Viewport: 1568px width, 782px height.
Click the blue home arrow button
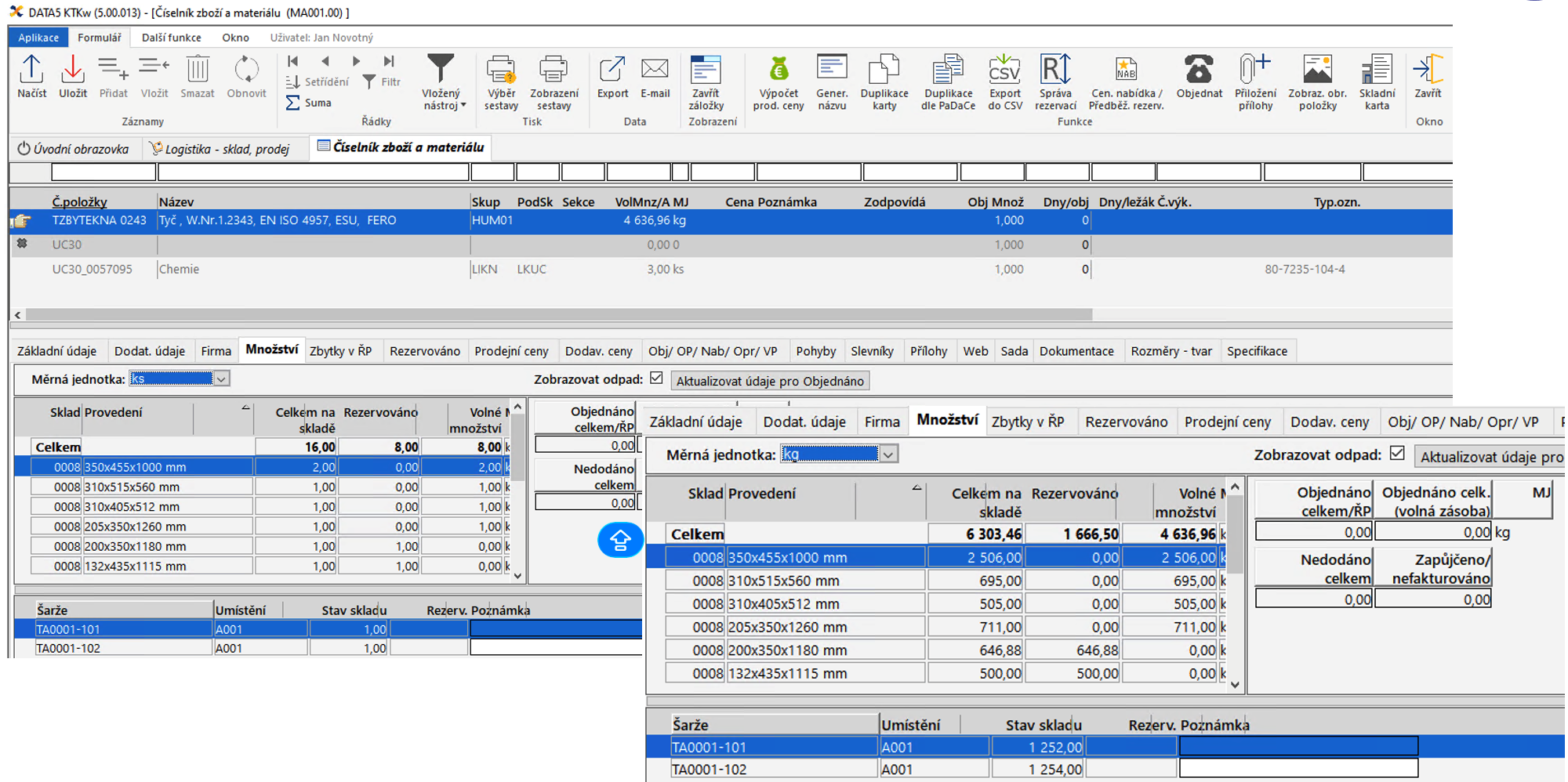coord(620,540)
